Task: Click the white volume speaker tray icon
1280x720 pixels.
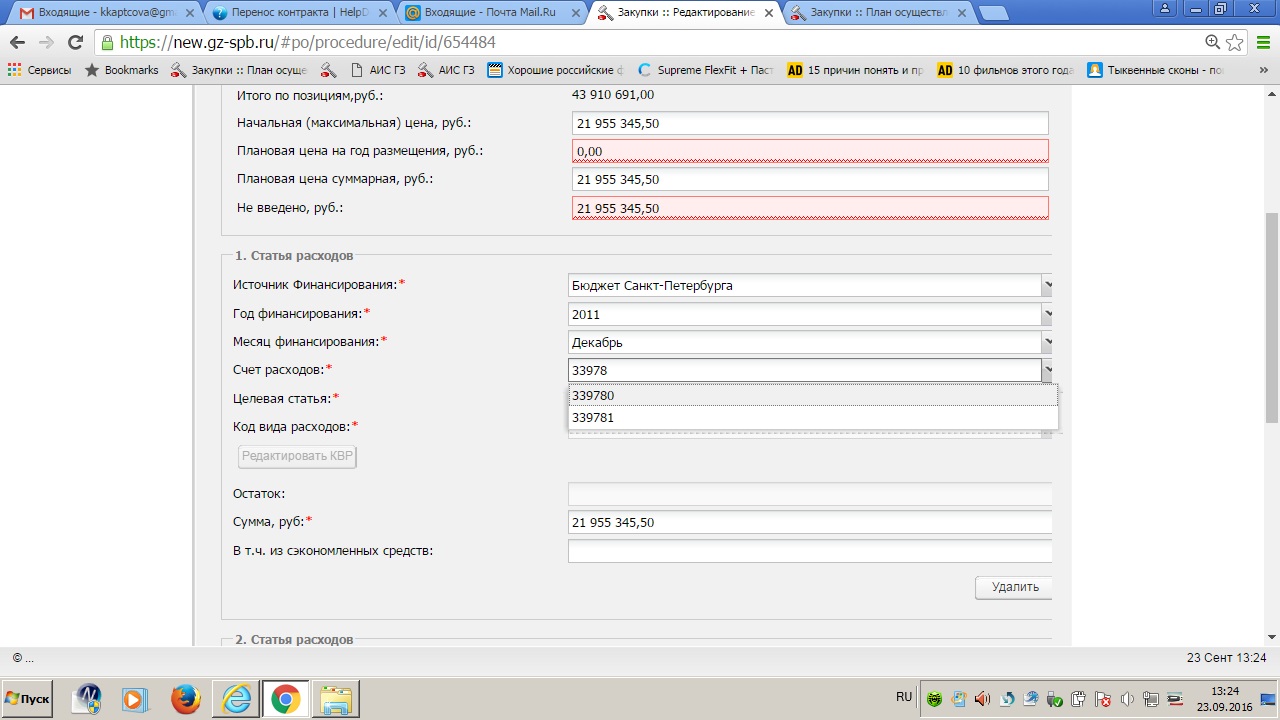Action: click(x=1127, y=699)
